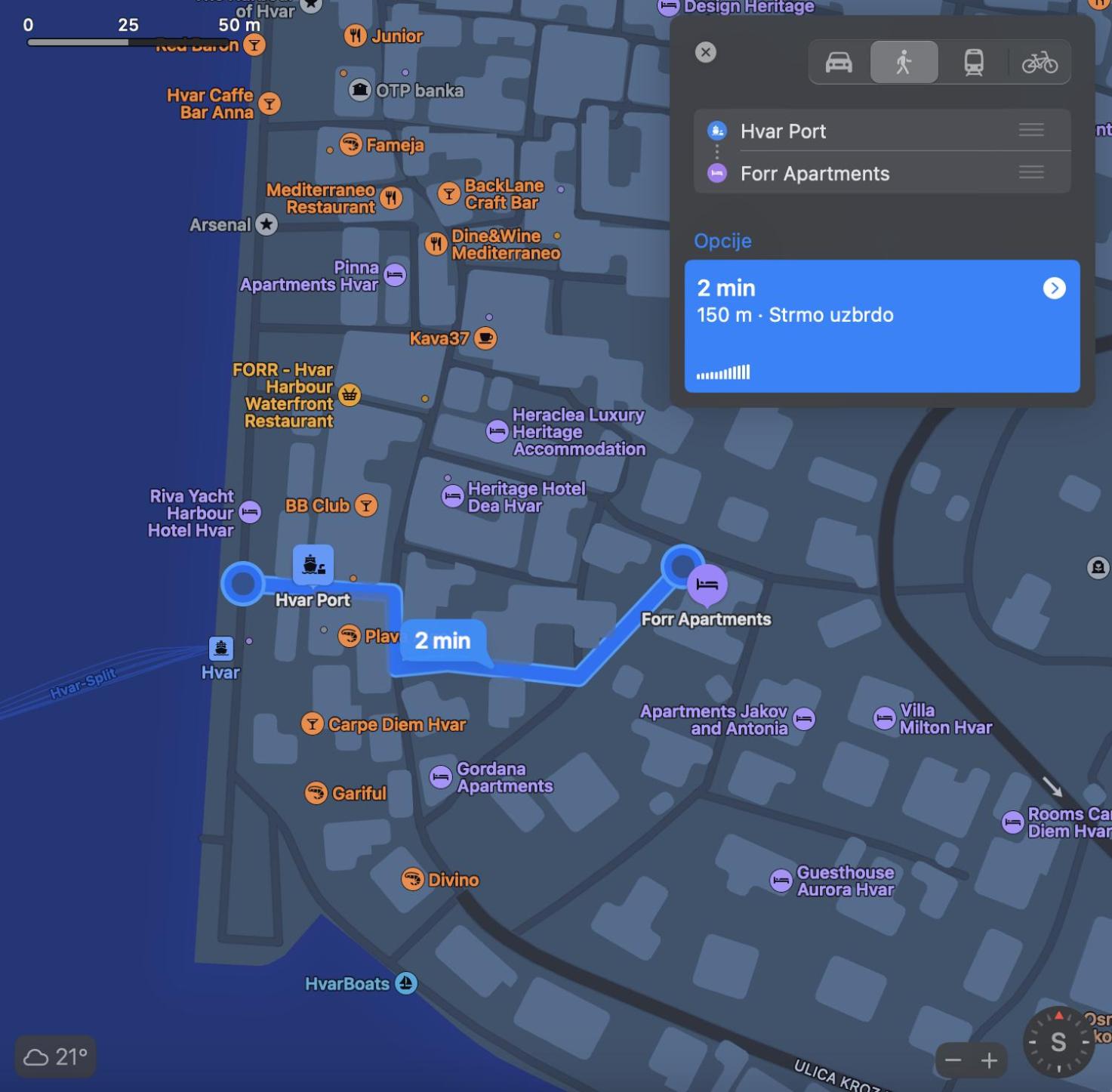Viewport: 1112px width, 1092px height.
Task: Select driving directions car icon
Action: coord(839,62)
